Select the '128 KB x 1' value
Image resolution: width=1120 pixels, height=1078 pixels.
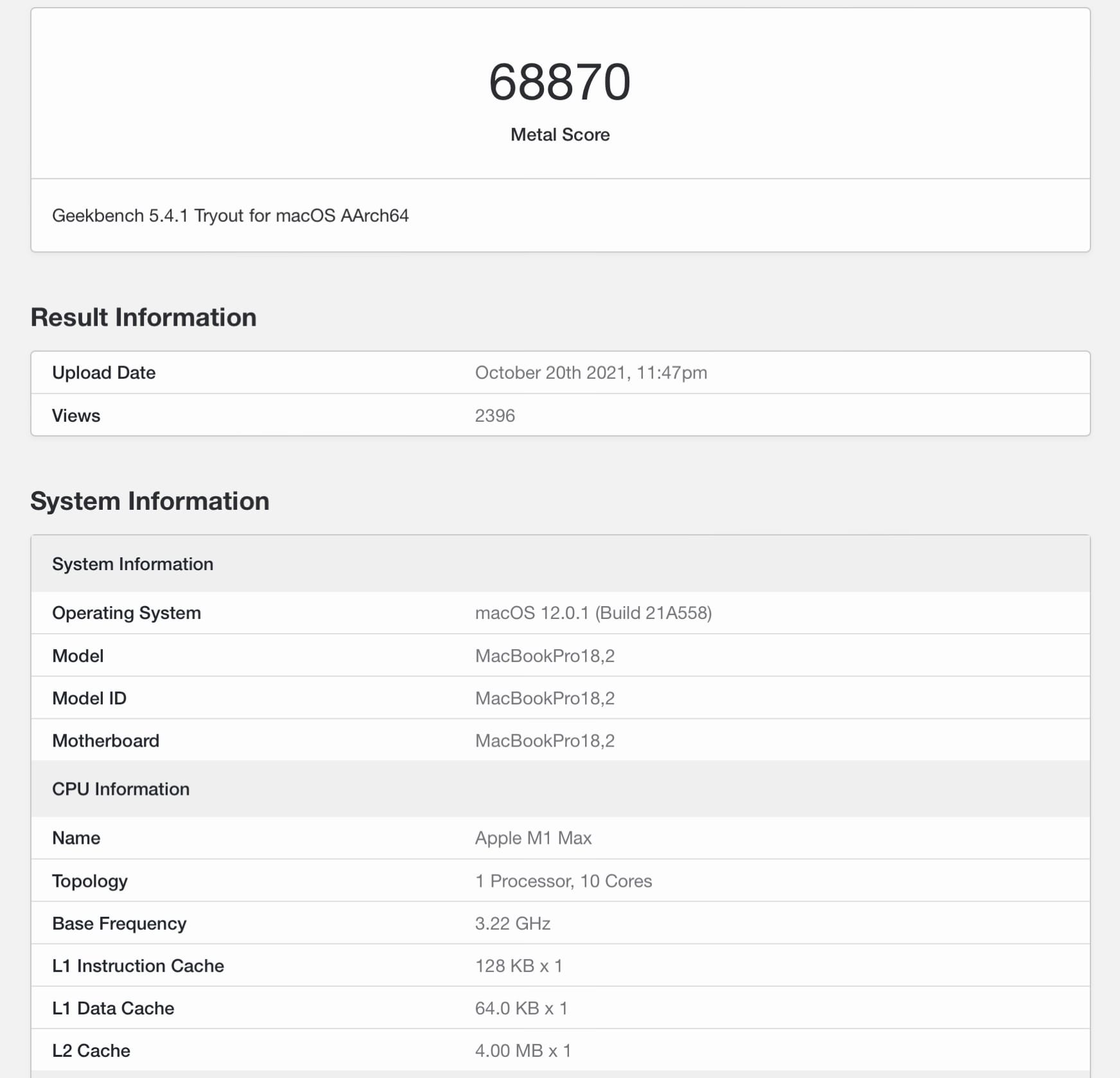tap(519, 966)
